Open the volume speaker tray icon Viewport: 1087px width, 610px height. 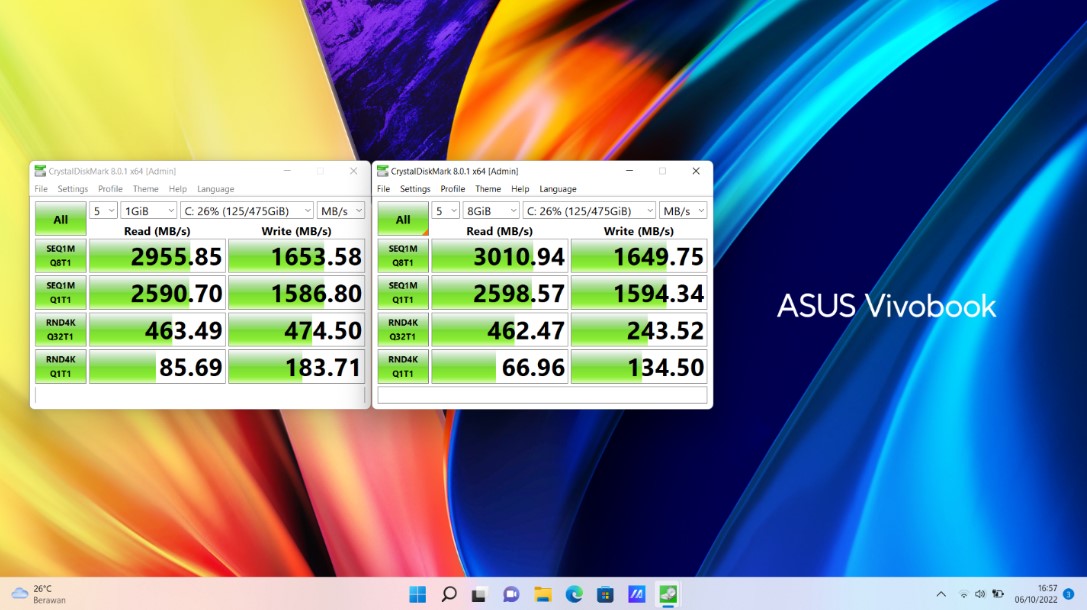pos(980,594)
